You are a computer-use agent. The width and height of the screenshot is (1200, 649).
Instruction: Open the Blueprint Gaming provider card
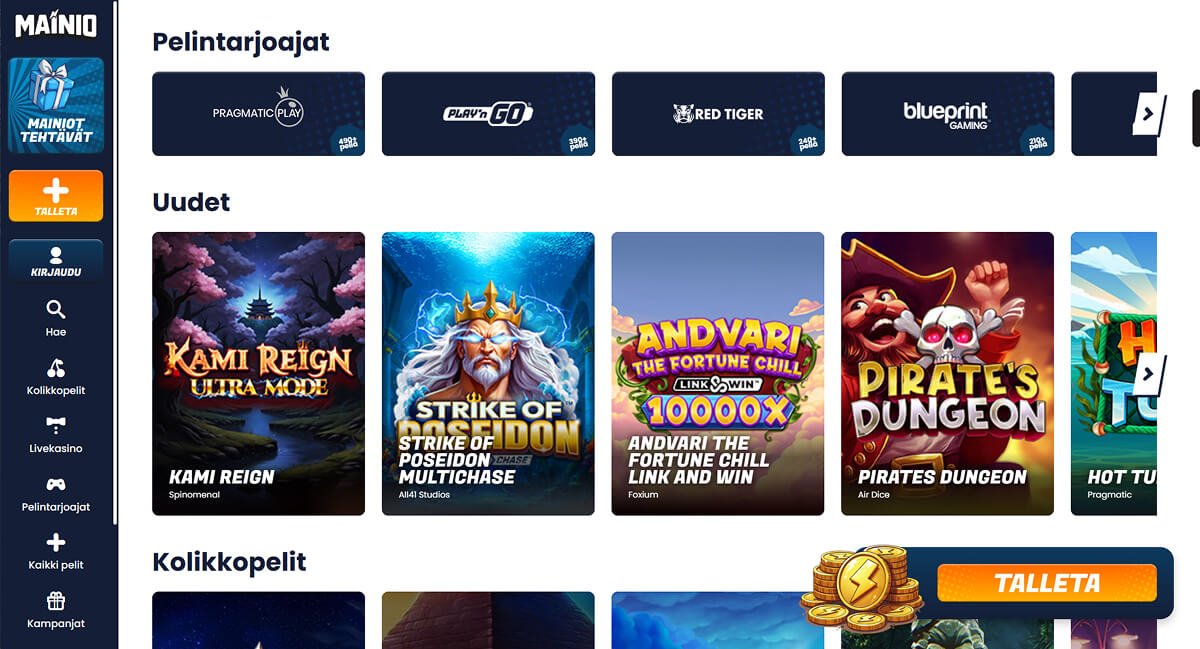(x=948, y=114)
